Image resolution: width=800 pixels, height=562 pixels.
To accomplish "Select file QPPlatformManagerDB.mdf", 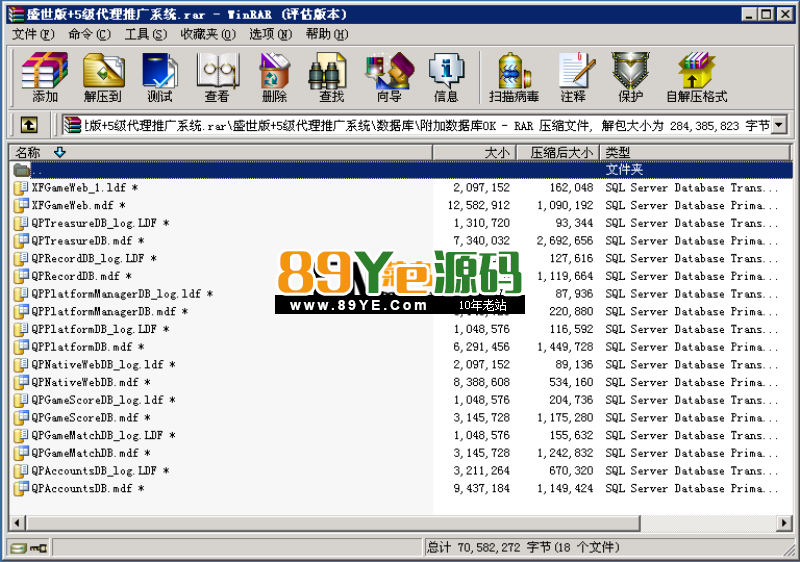I will [x=109, y=312].
